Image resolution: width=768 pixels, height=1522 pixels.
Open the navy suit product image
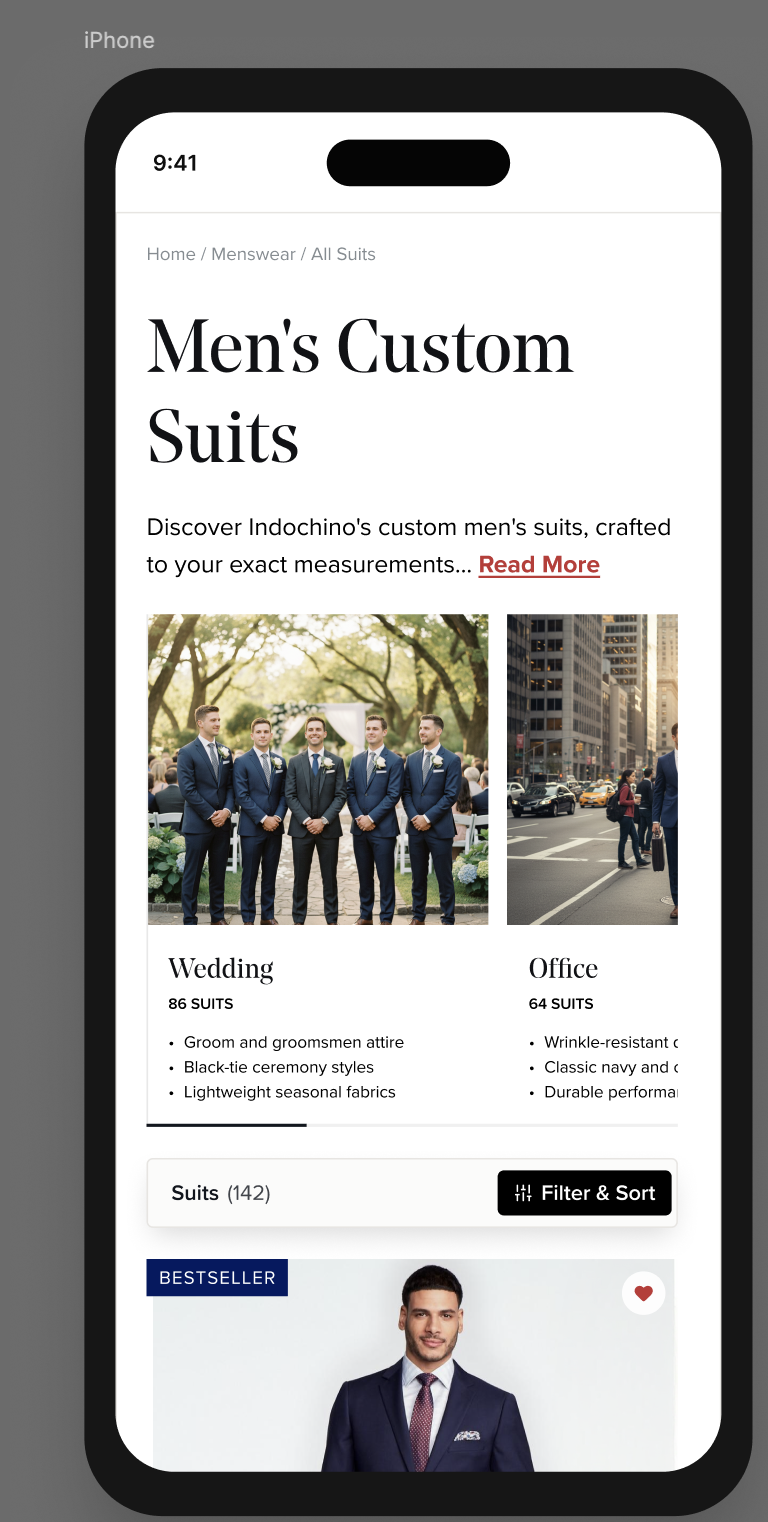[x=413, y=1365]
